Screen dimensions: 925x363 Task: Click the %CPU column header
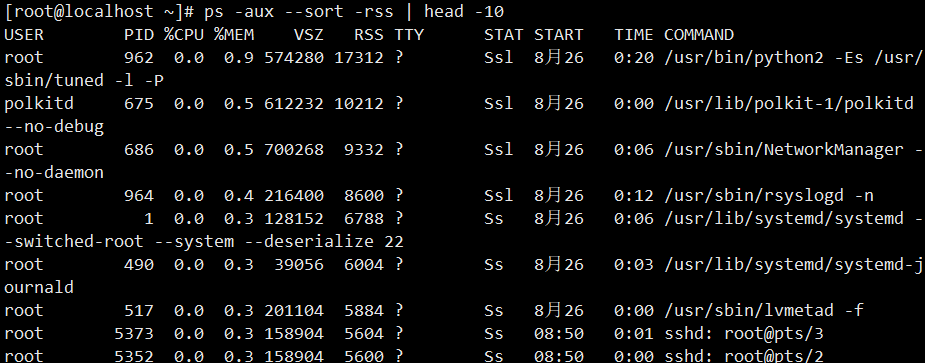184,35
